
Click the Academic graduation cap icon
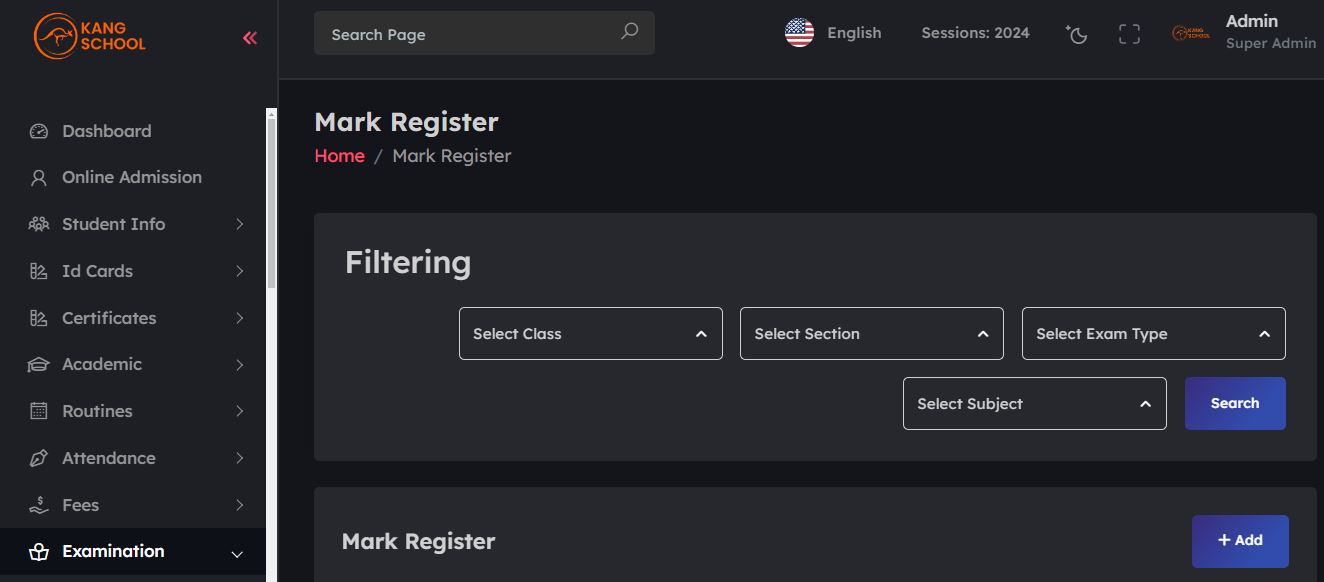click(39, 365)
